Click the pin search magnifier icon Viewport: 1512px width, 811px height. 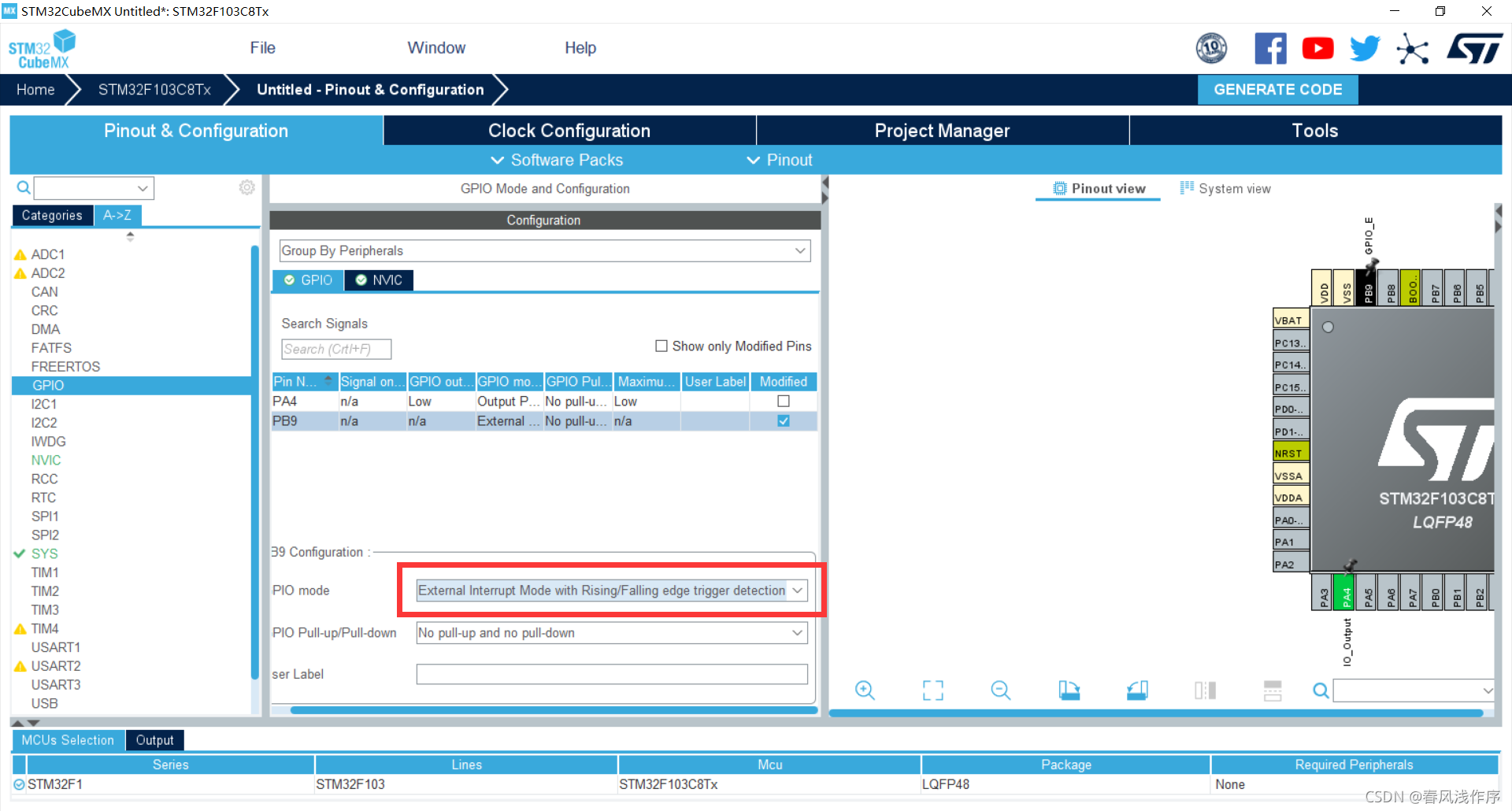click(1321, 691)
